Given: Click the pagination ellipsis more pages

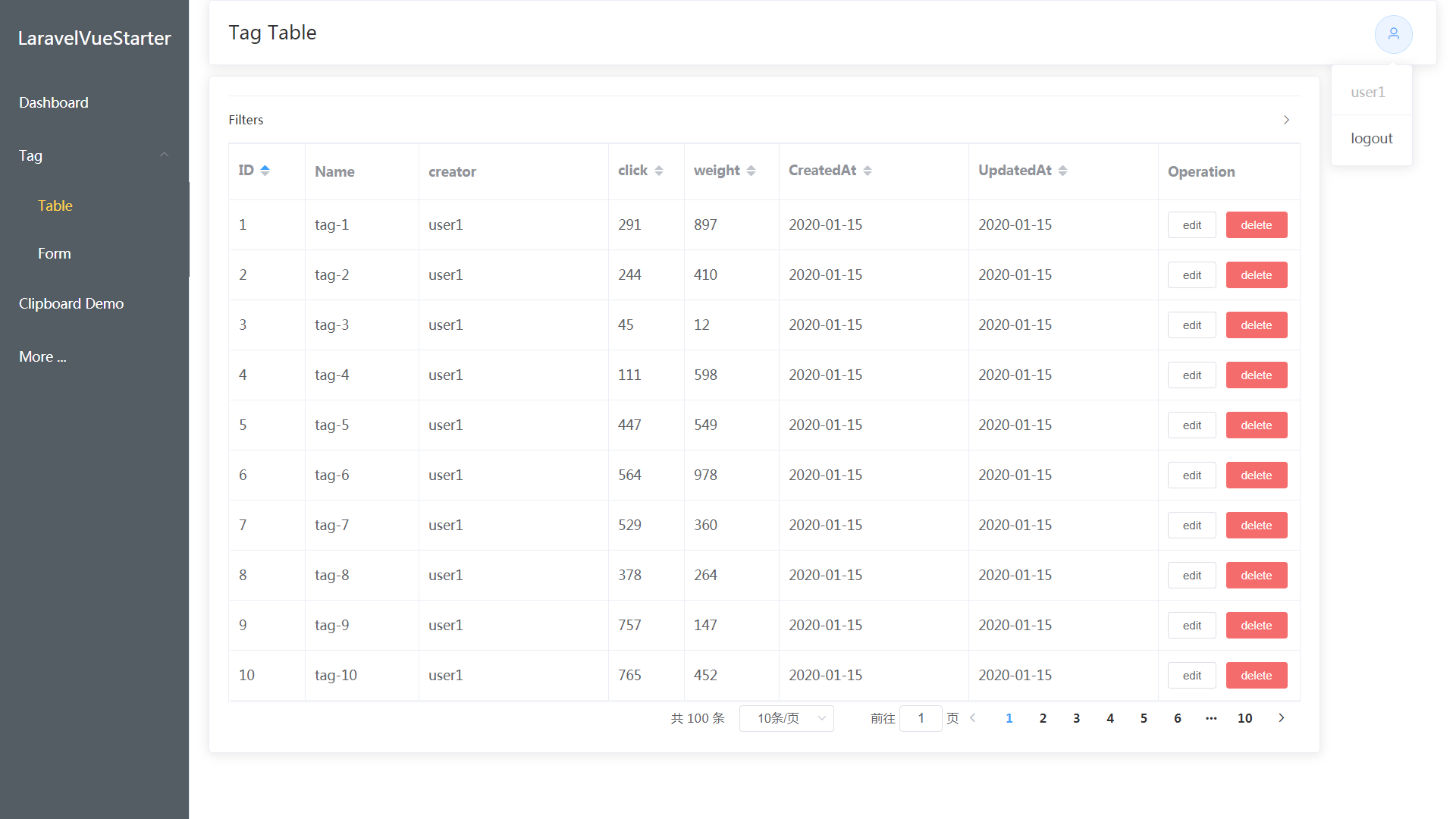Looking at the screenshot, I should pos(1211,718).
